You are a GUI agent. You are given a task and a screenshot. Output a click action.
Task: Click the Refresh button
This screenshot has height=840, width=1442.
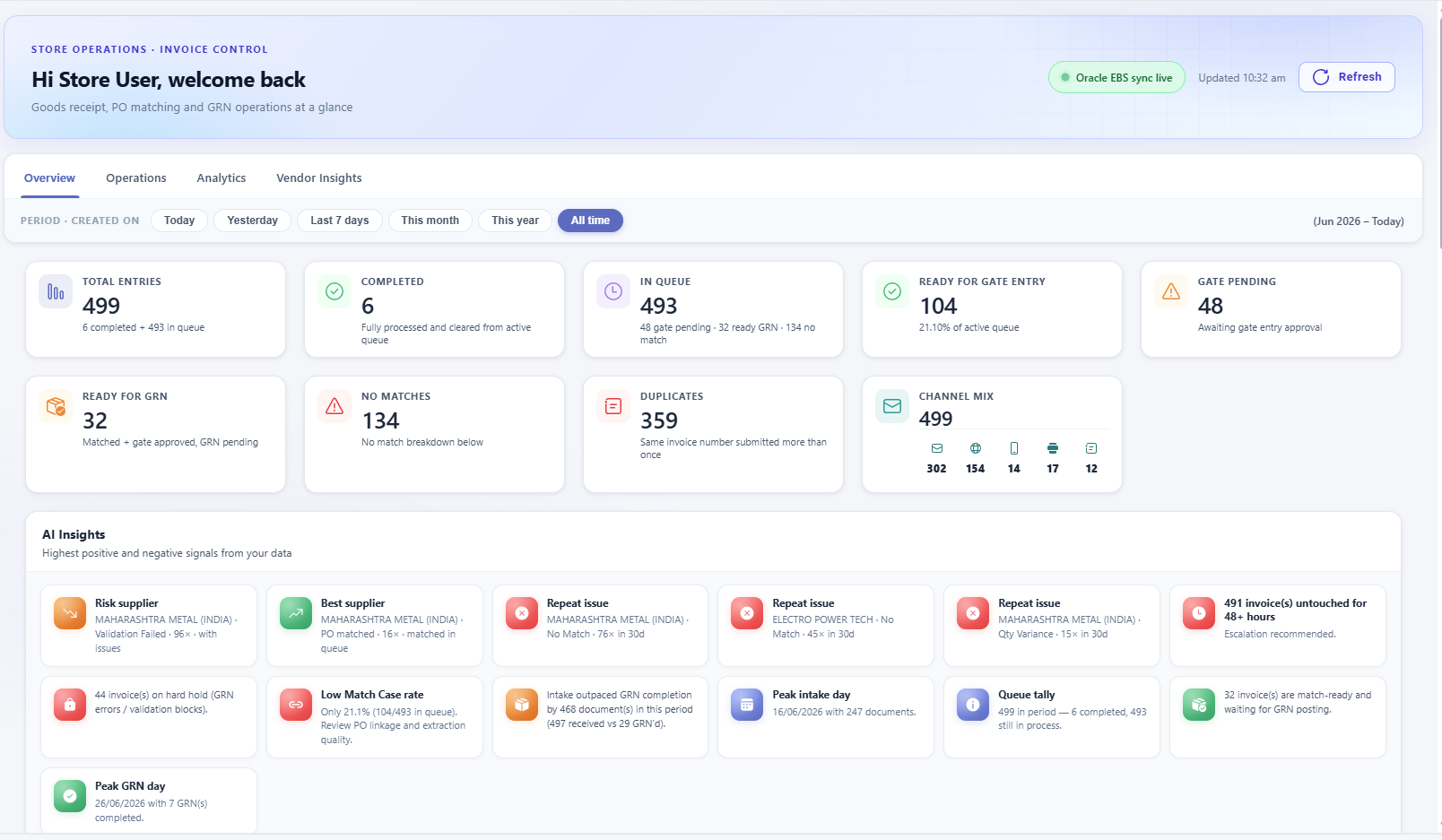click(x=1347, y=77)
